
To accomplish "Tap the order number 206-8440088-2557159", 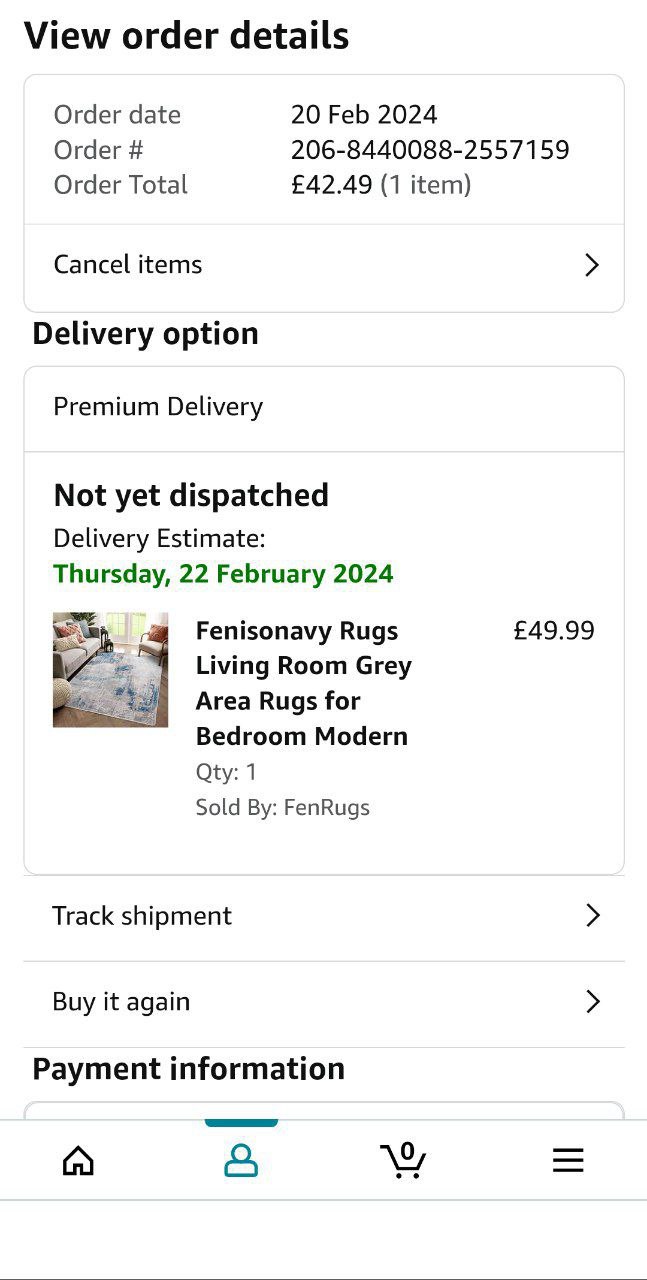I will coord(430,150).
